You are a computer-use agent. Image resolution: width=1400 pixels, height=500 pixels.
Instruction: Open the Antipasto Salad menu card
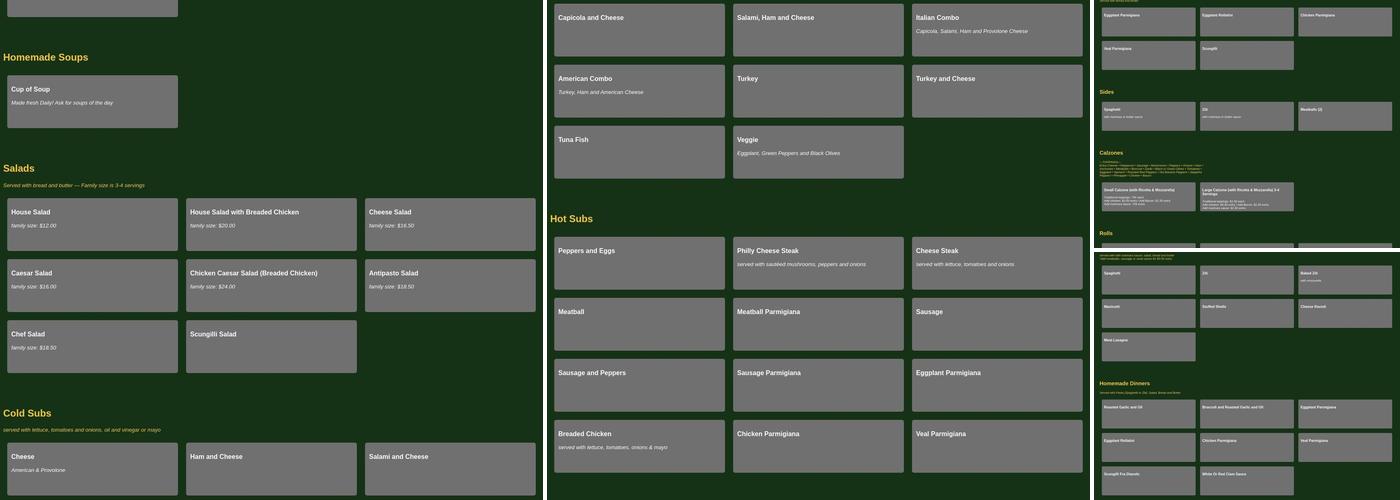tap(450, 285)
